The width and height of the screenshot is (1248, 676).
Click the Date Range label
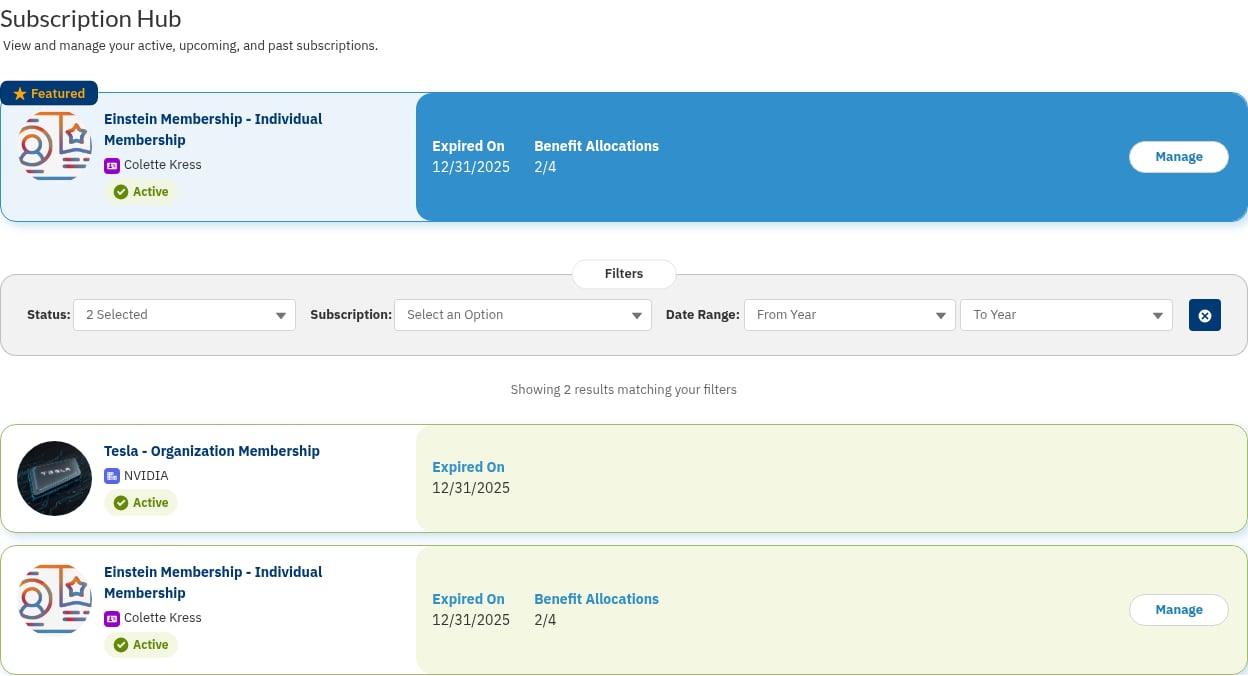pos(703,315)
